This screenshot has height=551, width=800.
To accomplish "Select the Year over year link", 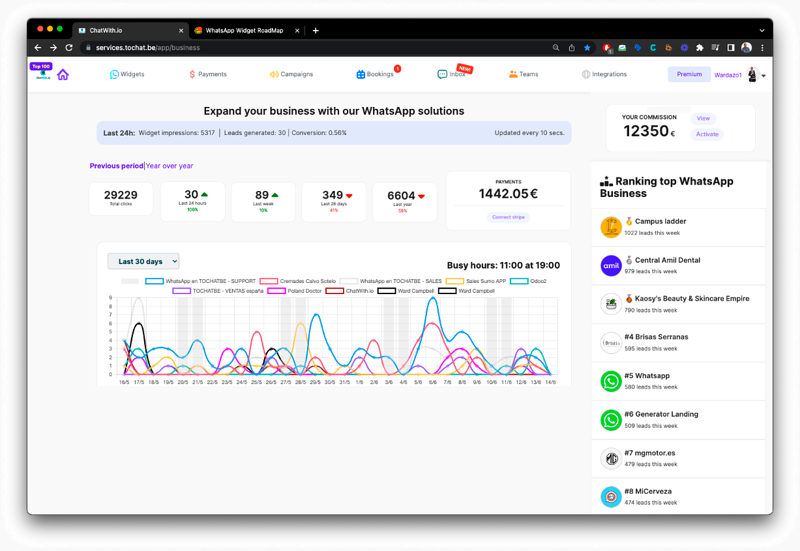I will point(170,166).
